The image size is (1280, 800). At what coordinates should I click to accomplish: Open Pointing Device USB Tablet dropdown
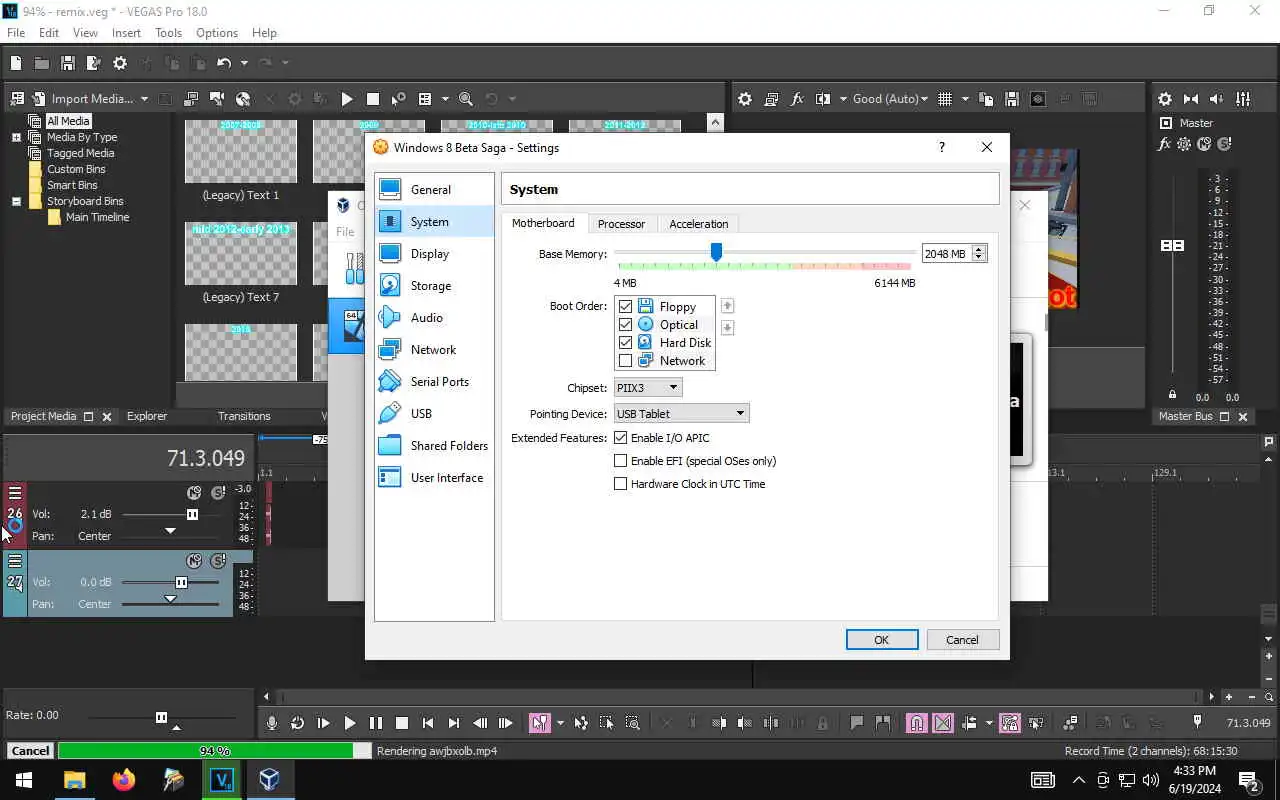pyautogui.click(x=681, y=414)
